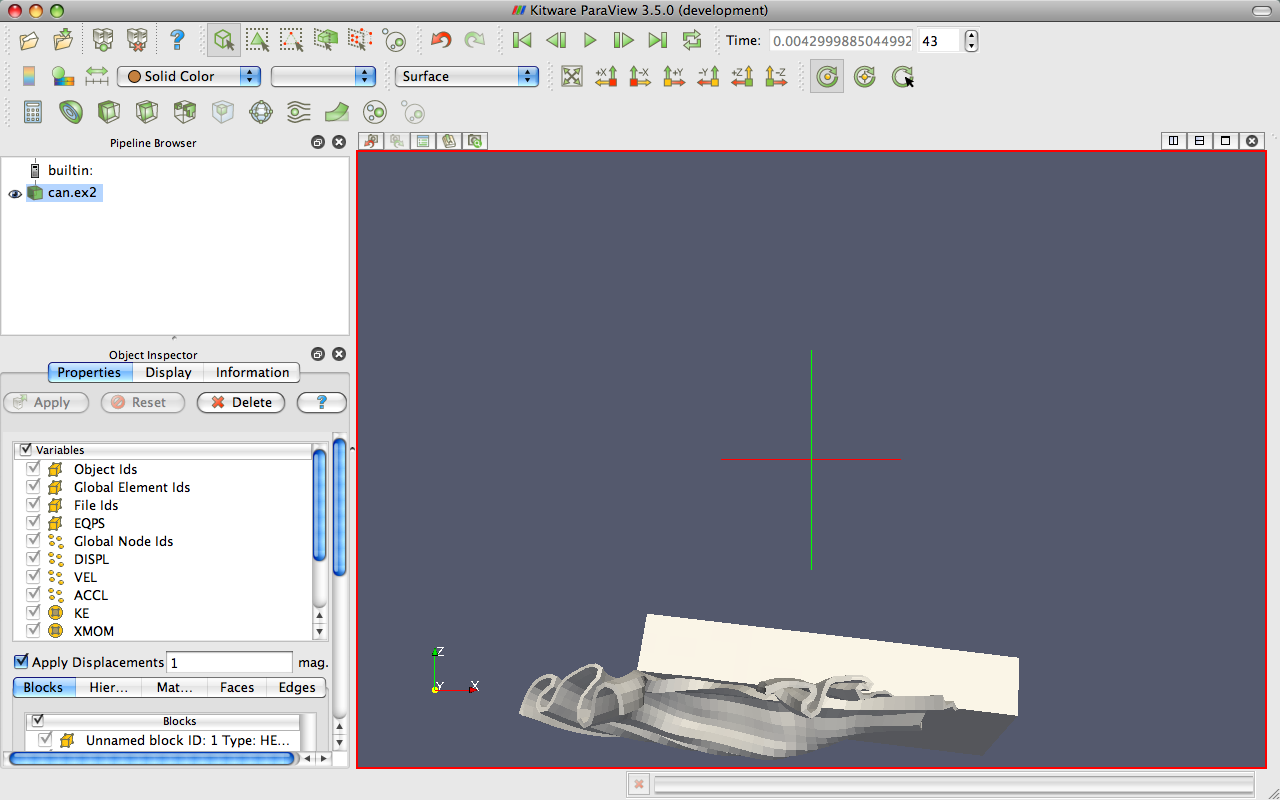1280x800 pixels.
Task: Set view direction to -Z
Action: coord(776,76)
